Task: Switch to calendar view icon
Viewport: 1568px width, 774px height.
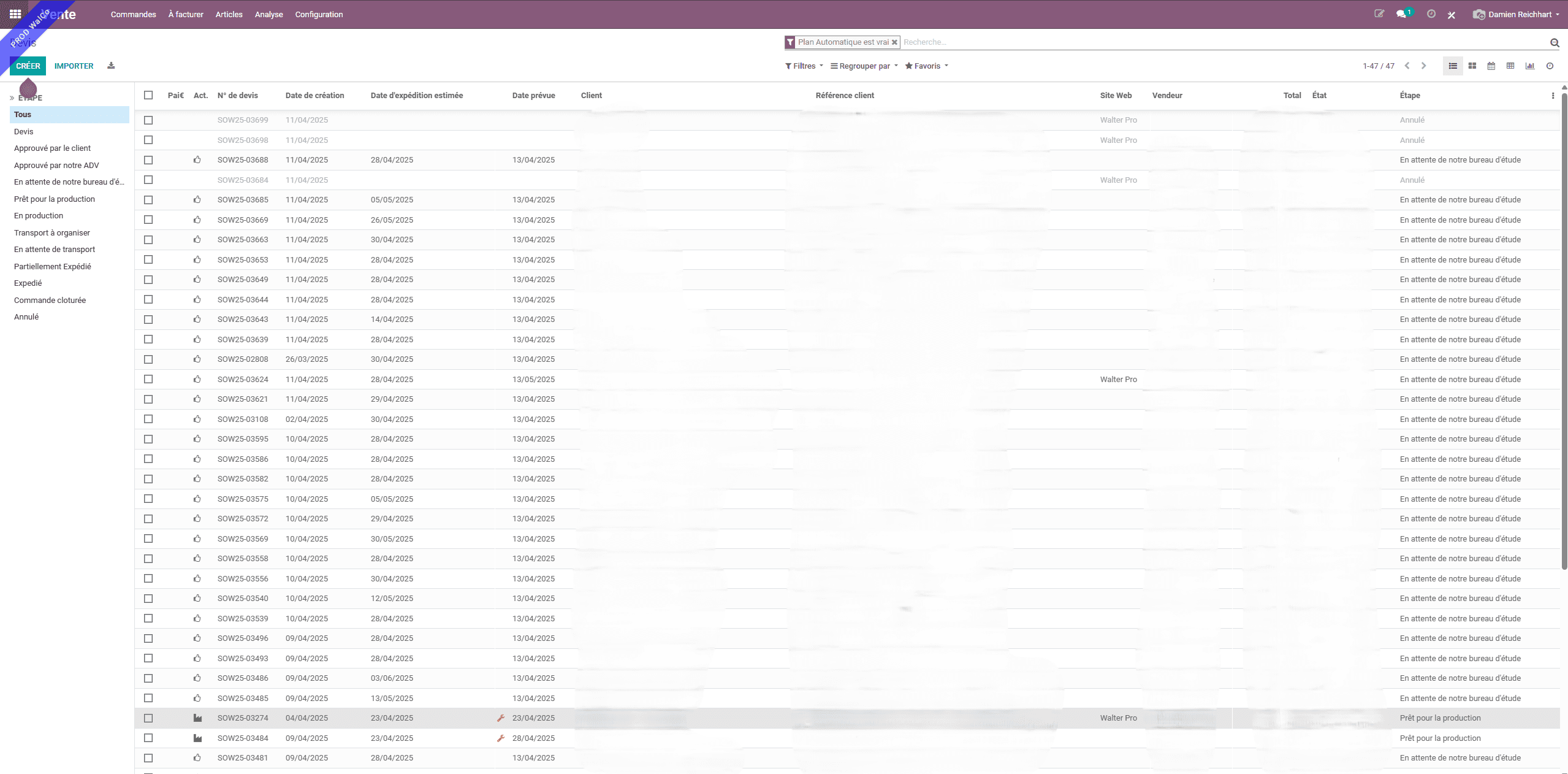Action: (1491, 66)
